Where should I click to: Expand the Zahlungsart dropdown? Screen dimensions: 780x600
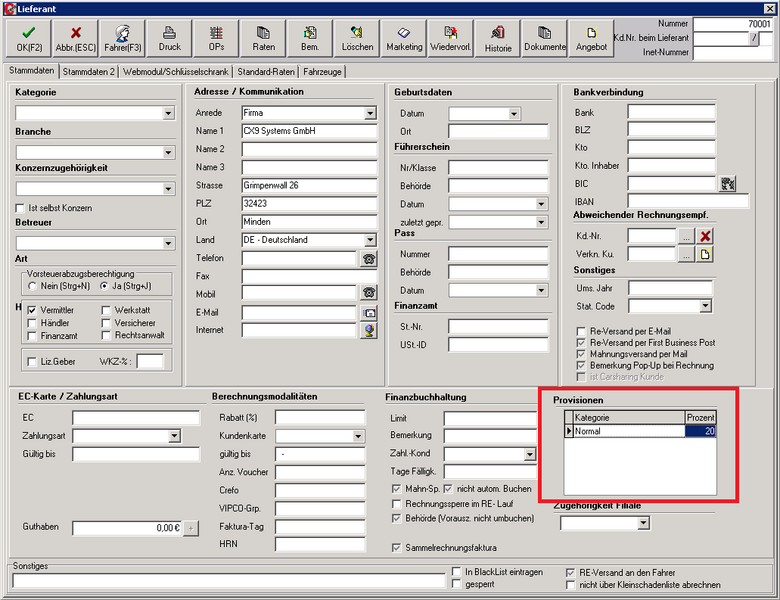(174, 436)
